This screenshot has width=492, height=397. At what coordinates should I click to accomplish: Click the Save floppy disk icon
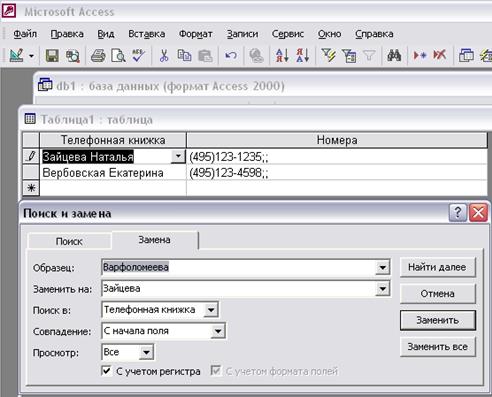pyautogui.click(x=52, y=56)
